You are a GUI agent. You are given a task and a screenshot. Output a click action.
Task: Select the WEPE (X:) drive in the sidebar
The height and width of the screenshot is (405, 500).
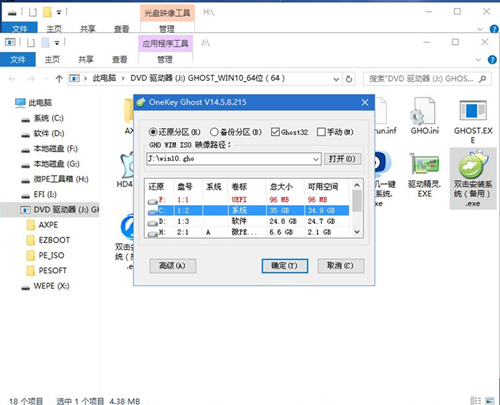[45, 286]
